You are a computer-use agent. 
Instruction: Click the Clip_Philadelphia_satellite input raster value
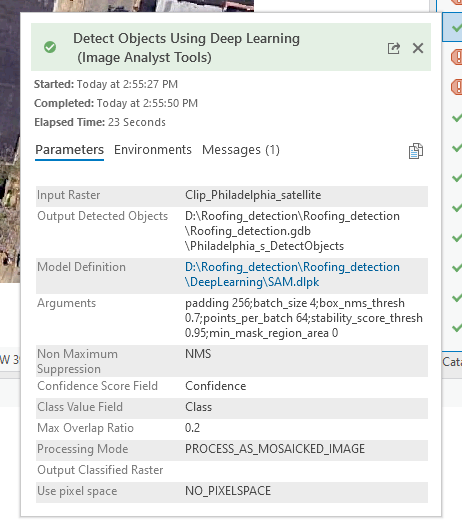pyautogui.click(x=253, y=195)
